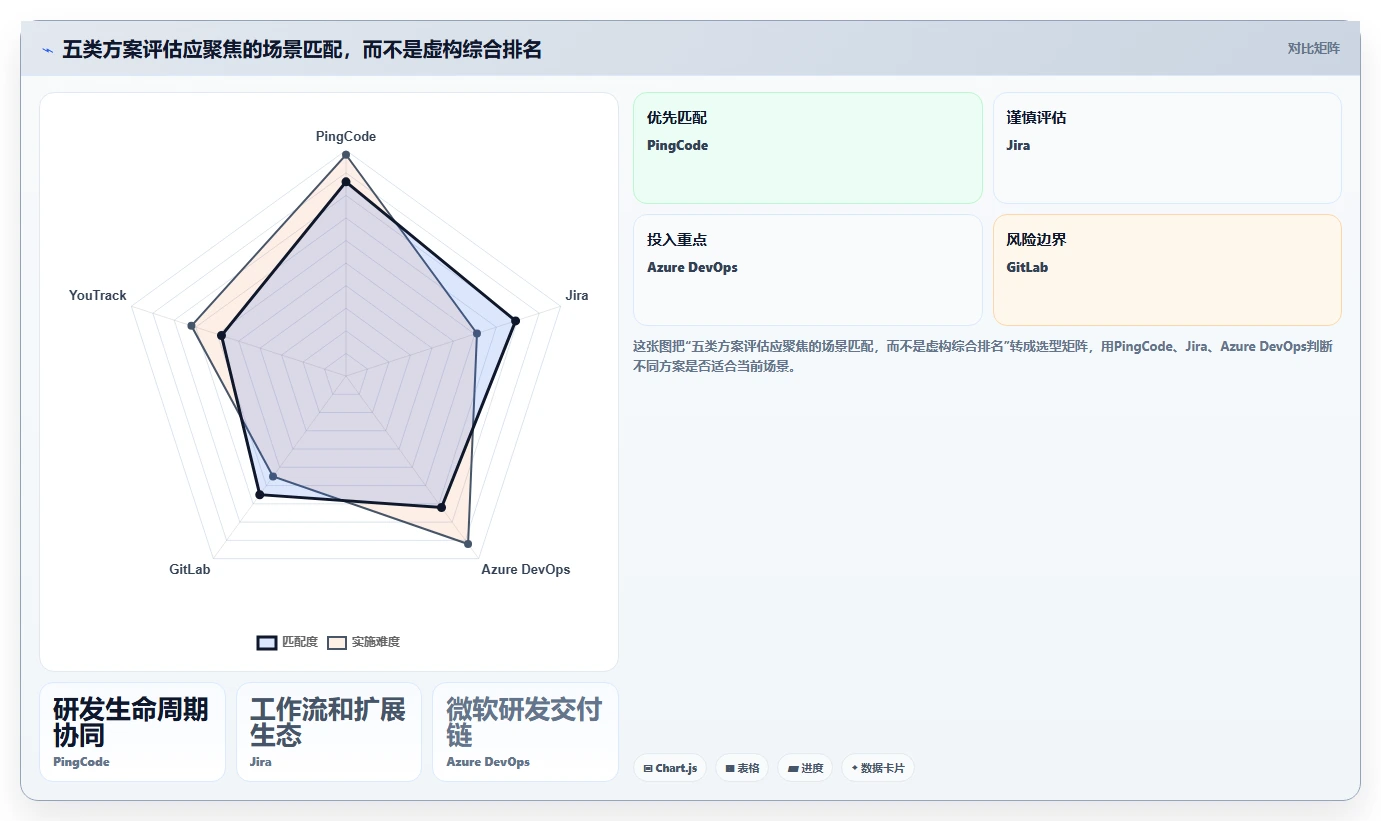
Task: Open the 投入重点 Azure DevOps card
Action: click(808, 270)
